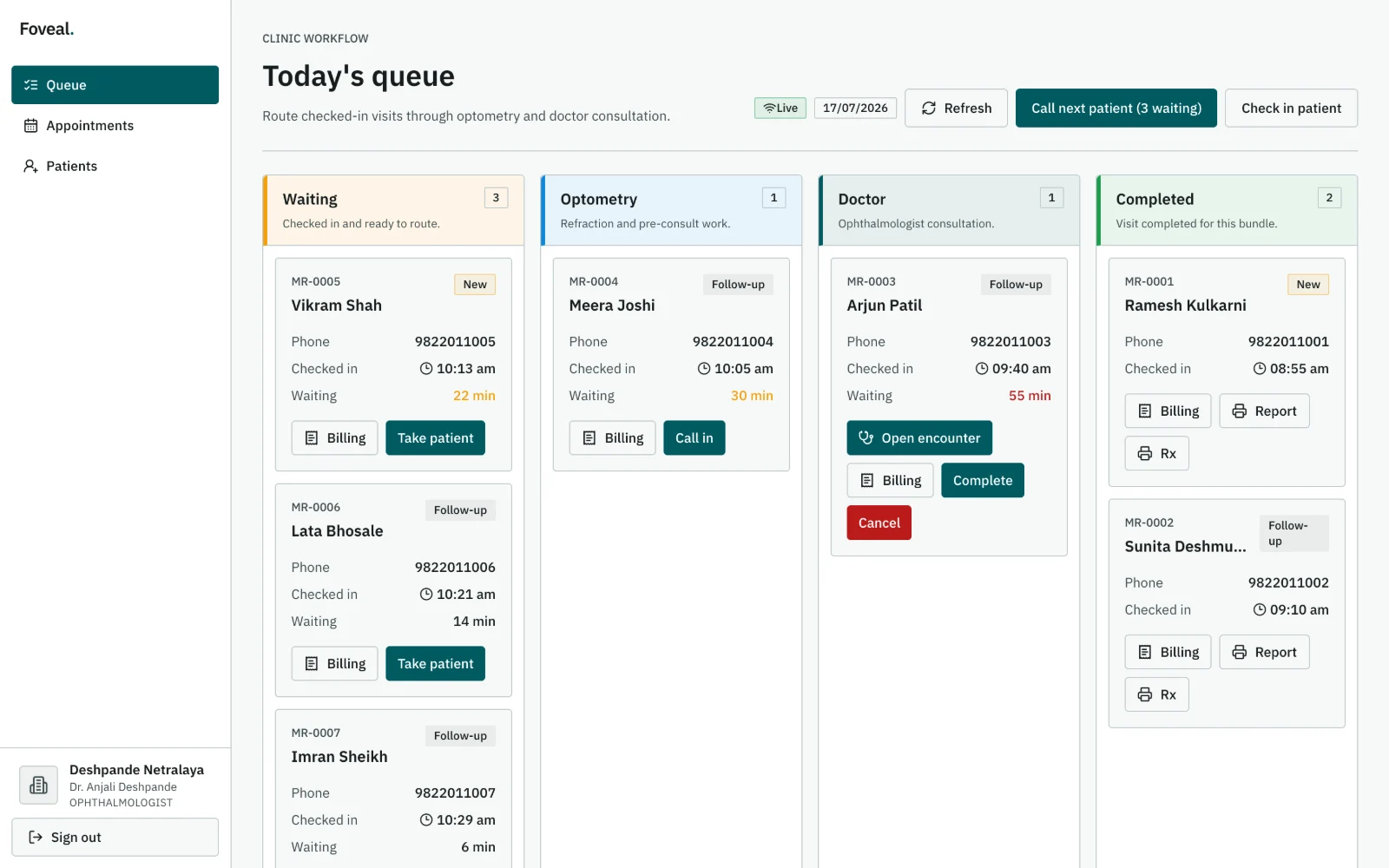Viewport: 1389px width, 868px height.
Task: Check in a patient
Action: (x=1291, y=108)
